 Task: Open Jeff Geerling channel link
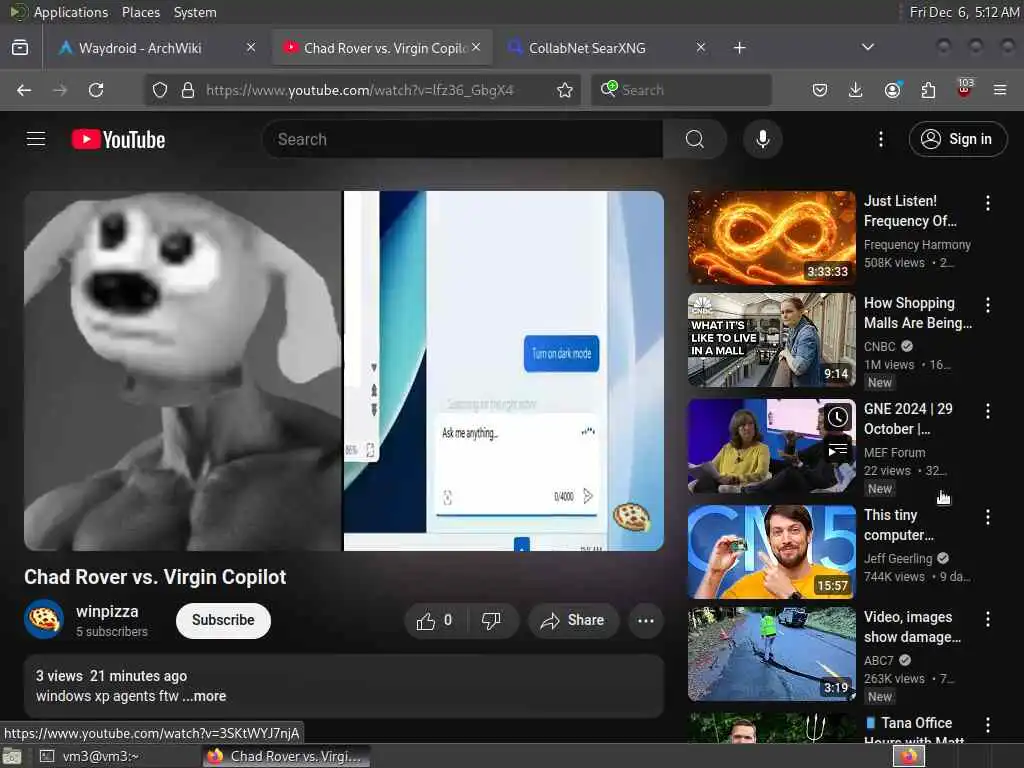tap(898, 559)
